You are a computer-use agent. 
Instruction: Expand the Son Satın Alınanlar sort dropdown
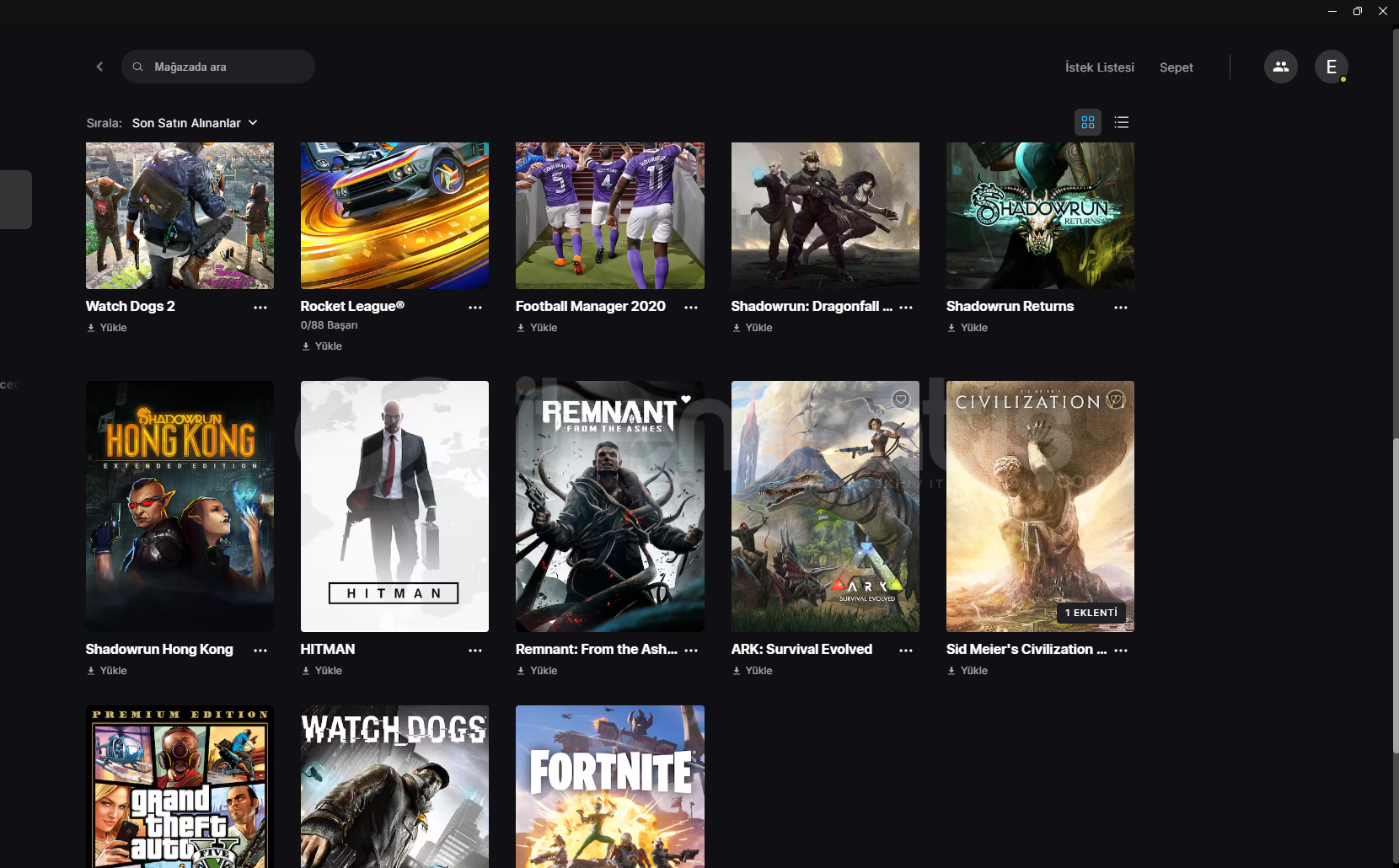point(195,123)
